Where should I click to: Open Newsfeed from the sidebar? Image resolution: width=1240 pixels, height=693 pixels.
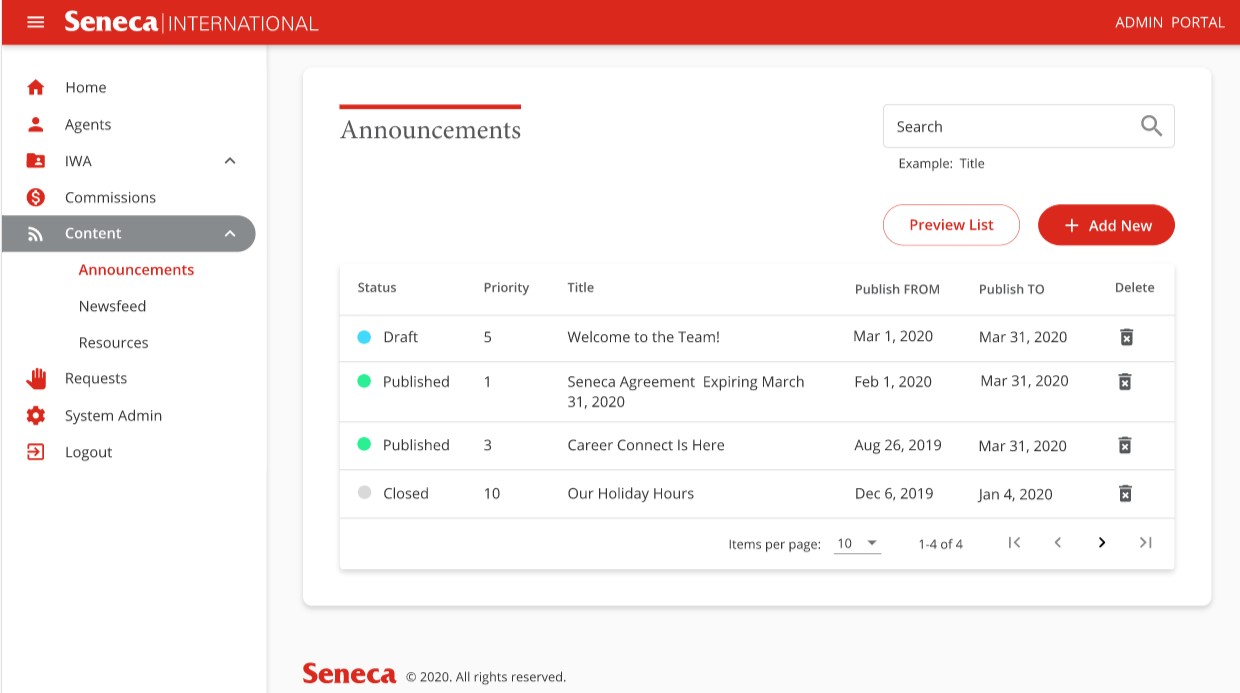112,306
